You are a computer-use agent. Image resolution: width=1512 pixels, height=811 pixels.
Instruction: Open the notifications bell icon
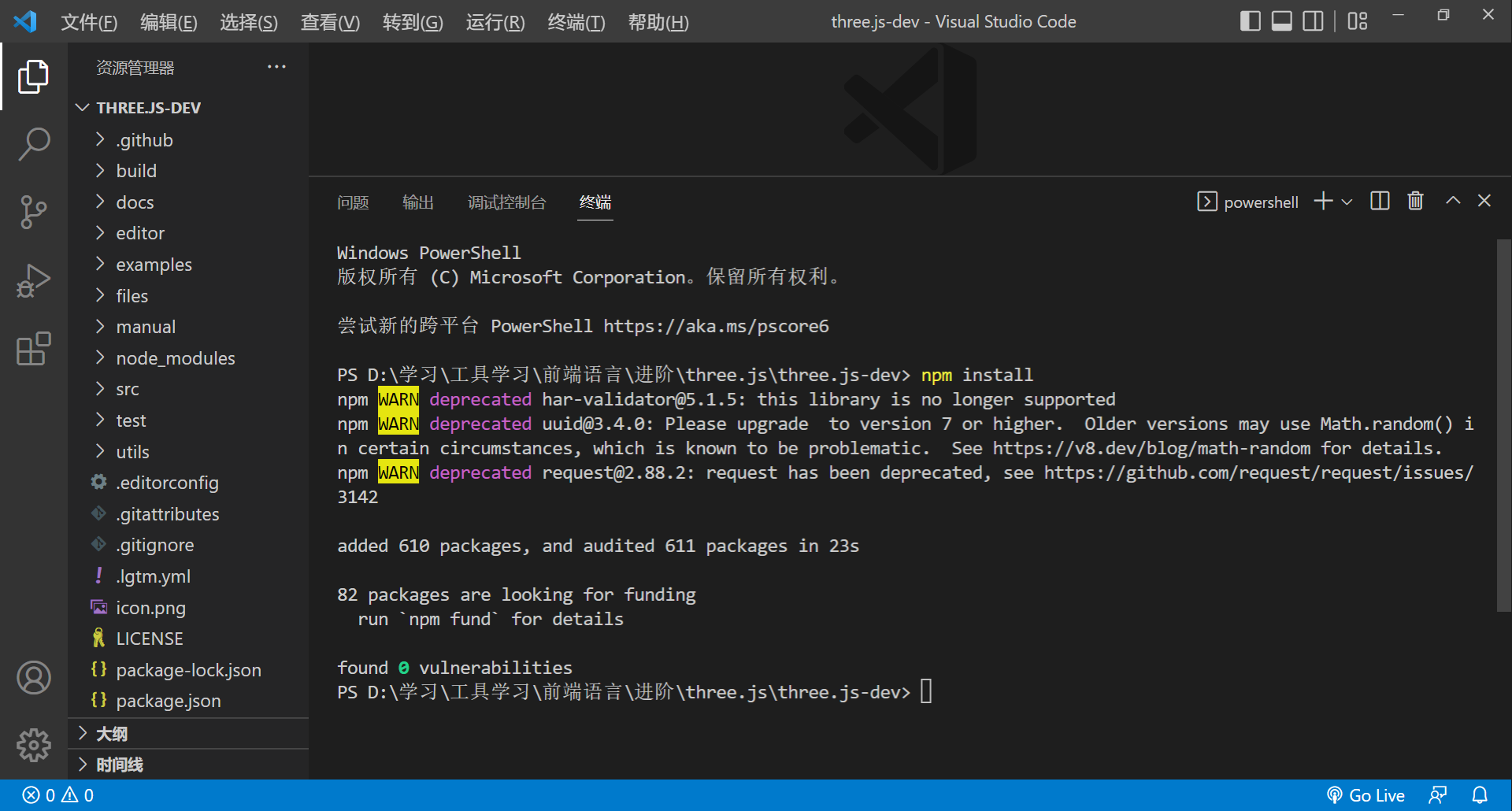pyautogui.click(x=1480, y=795)
